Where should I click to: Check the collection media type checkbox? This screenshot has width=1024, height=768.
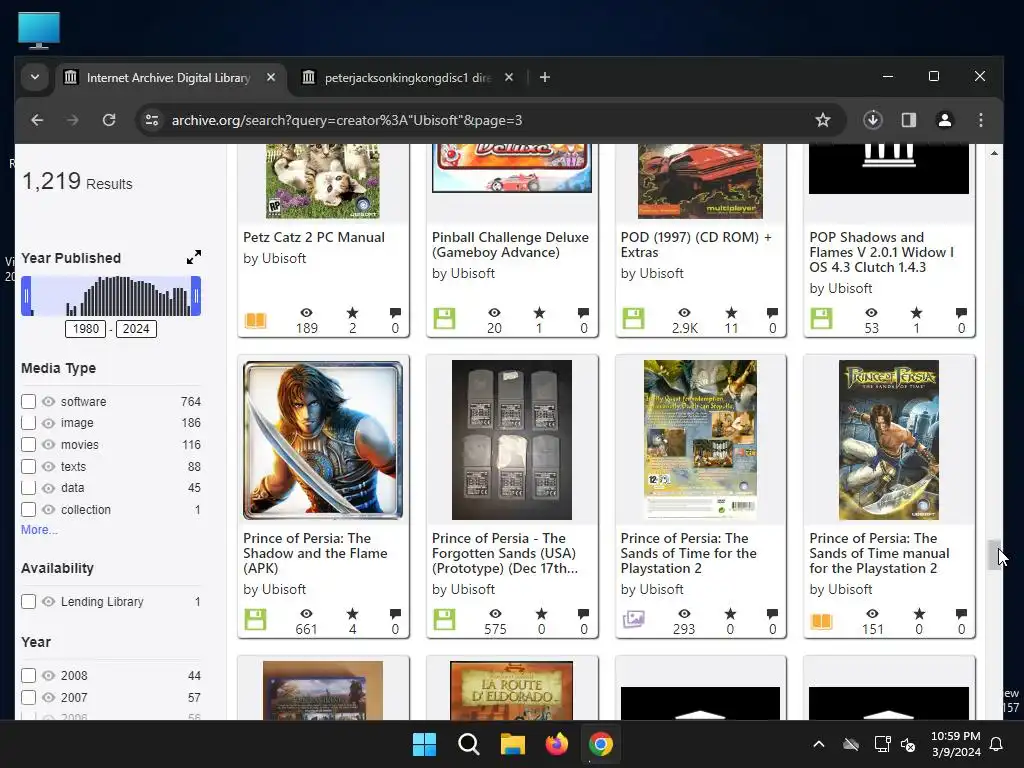pos(28,509)
